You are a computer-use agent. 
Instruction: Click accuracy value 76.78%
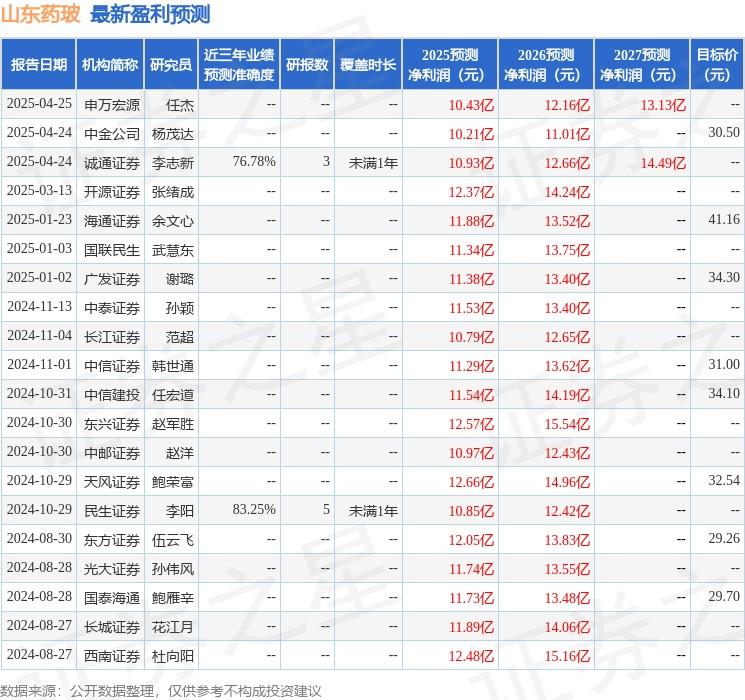254,162
